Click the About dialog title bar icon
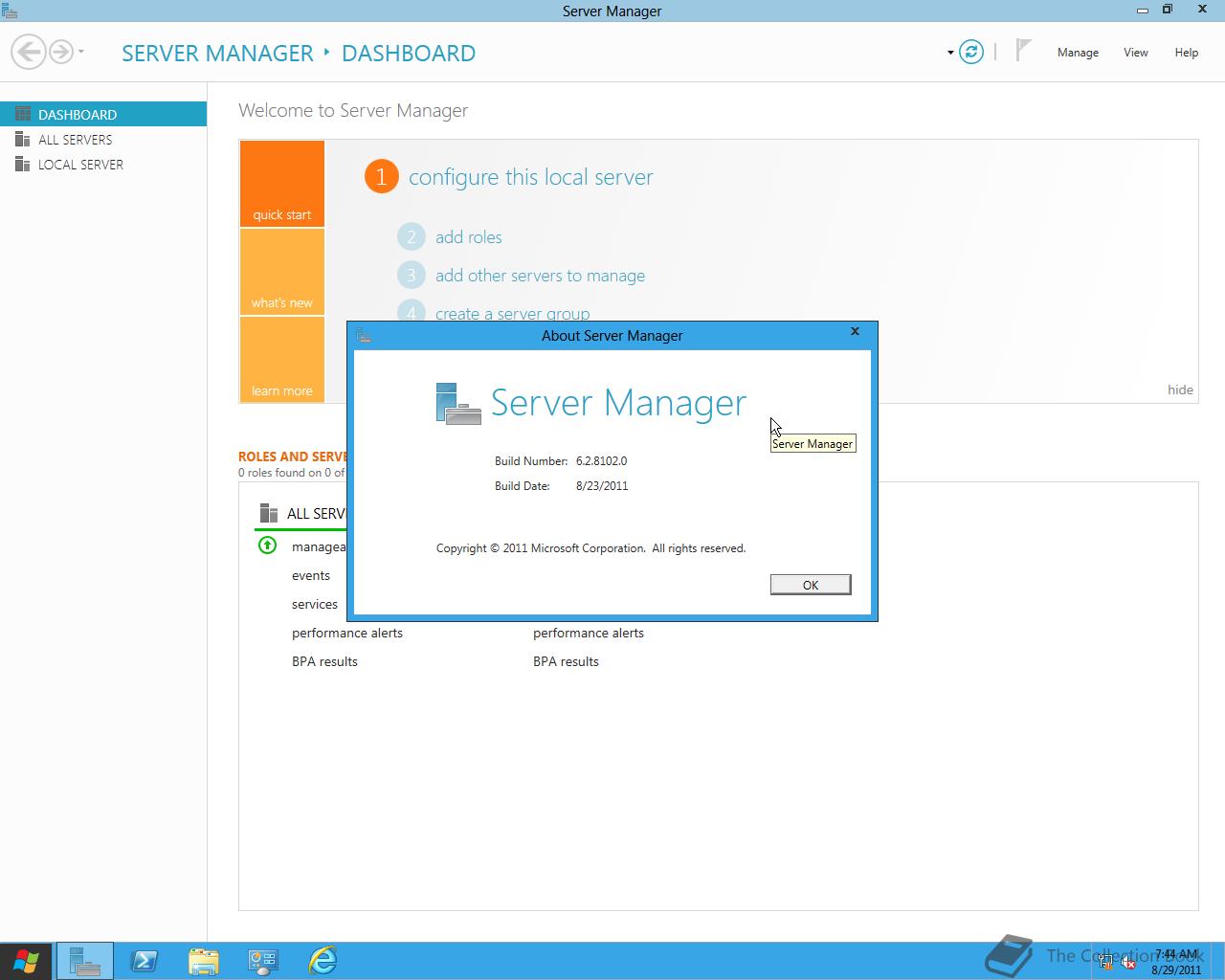The width and height of the screenshot is (1225, 980). (364, 335)
